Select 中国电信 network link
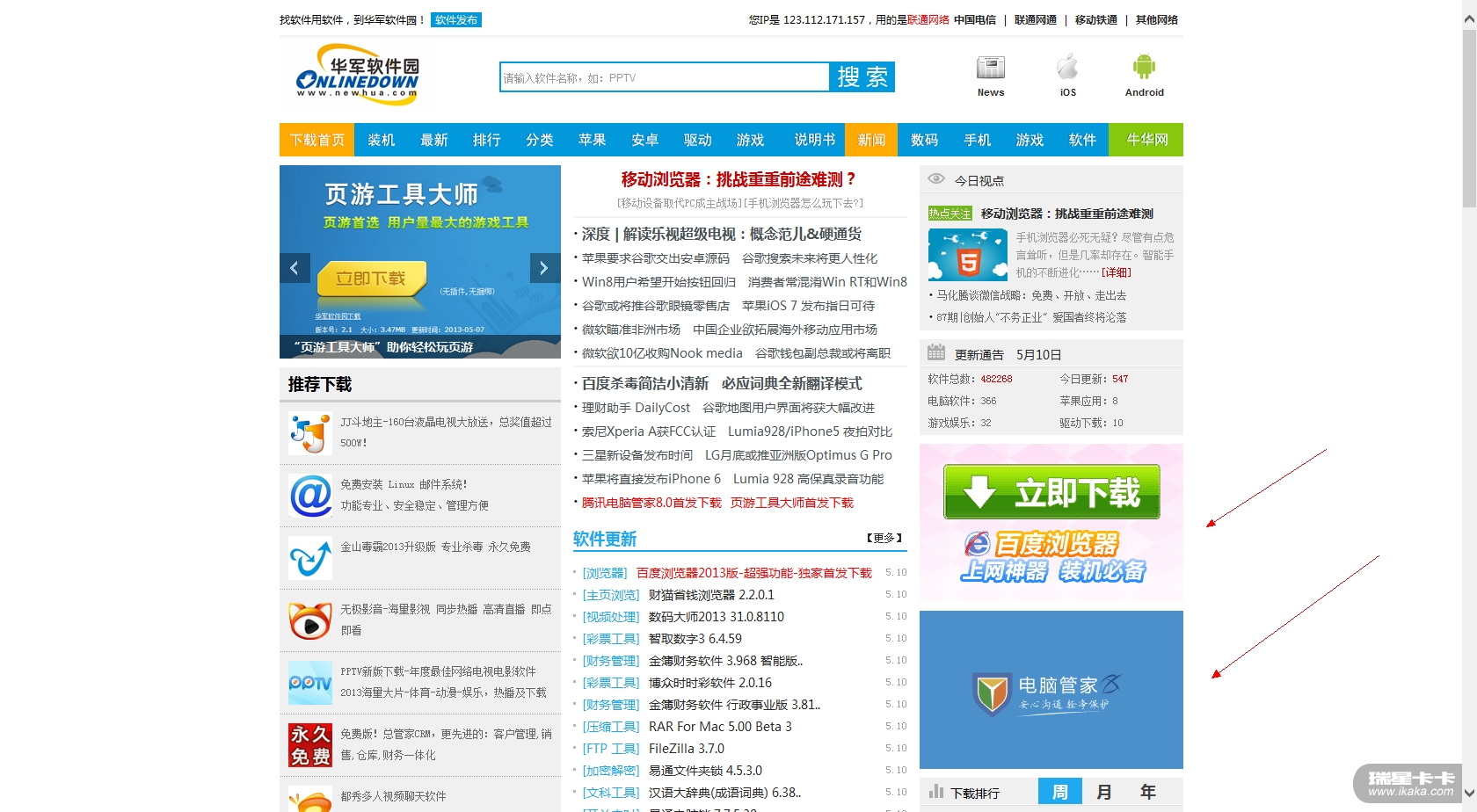Image resolution: width=1477 pixels, height=812 pixels. coord(975,20)
